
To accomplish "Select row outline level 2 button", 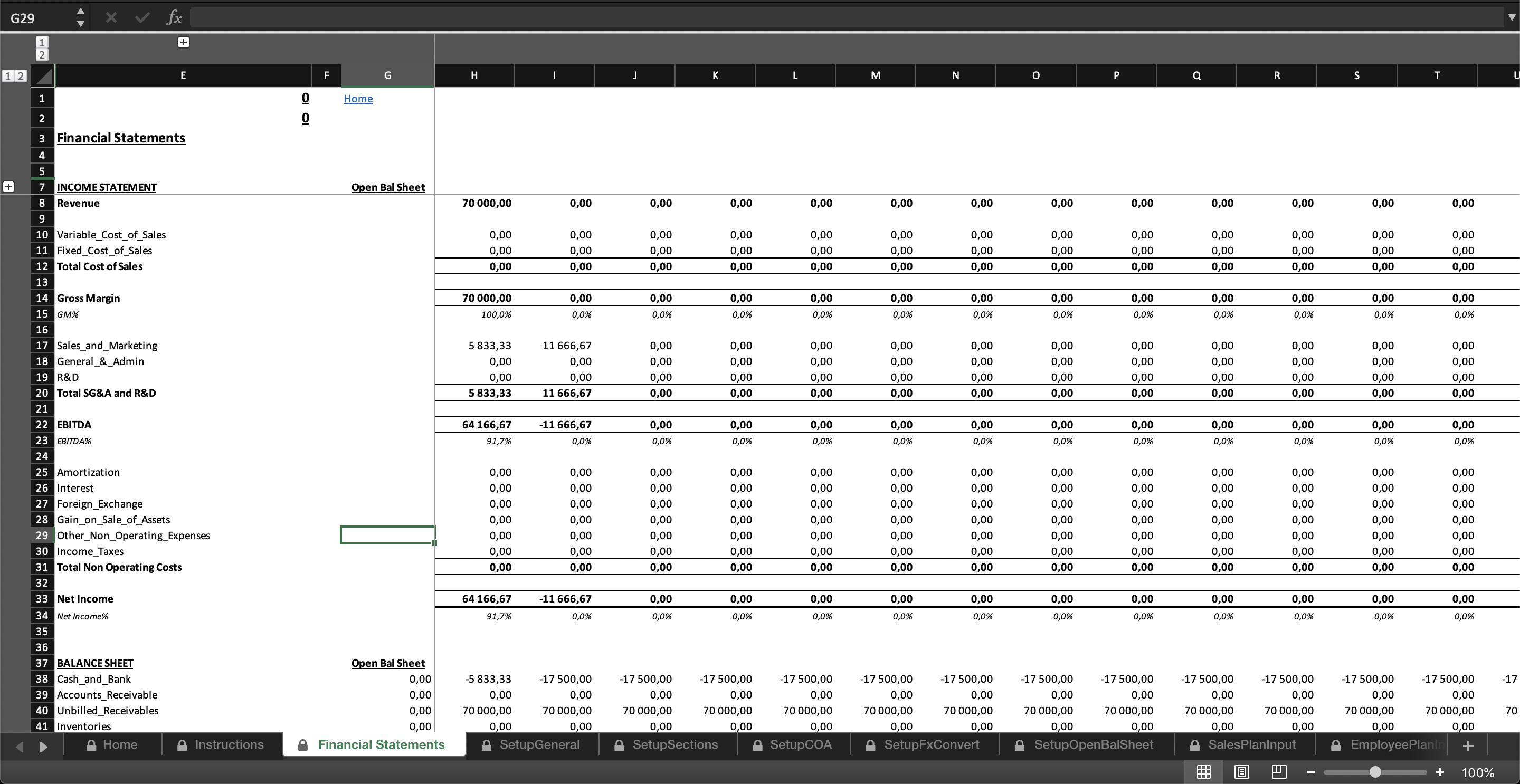I will pos(21,75).
